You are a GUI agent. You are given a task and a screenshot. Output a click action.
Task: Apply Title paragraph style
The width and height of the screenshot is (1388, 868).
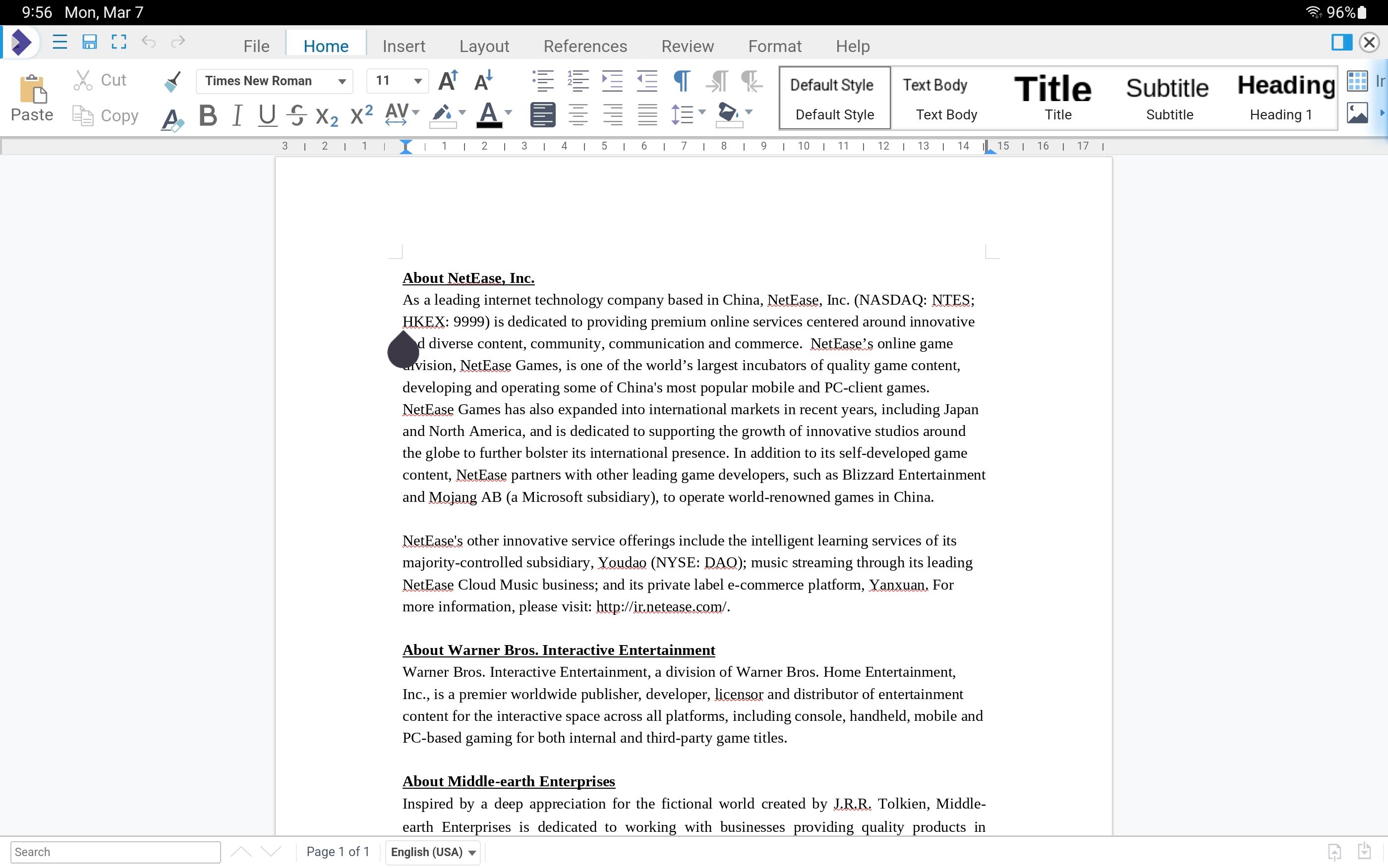click(1057, 98)
